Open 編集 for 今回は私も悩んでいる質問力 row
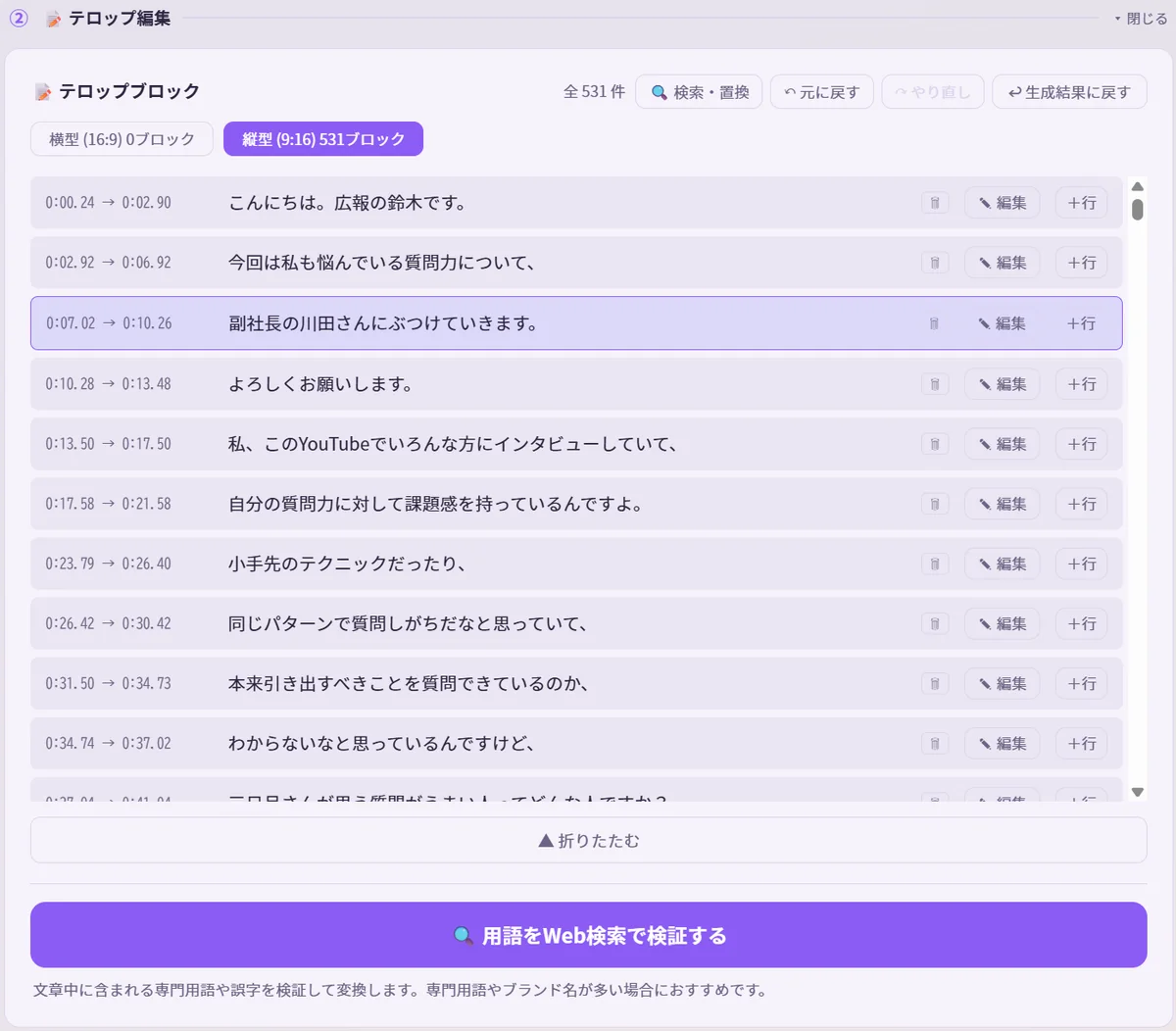1176x1031 pixels. coord(1002,263)
